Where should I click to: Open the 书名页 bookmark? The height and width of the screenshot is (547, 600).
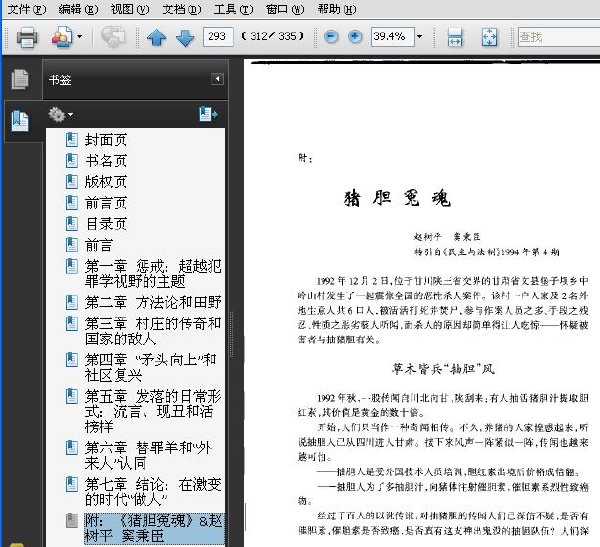(x=106, y=161)
